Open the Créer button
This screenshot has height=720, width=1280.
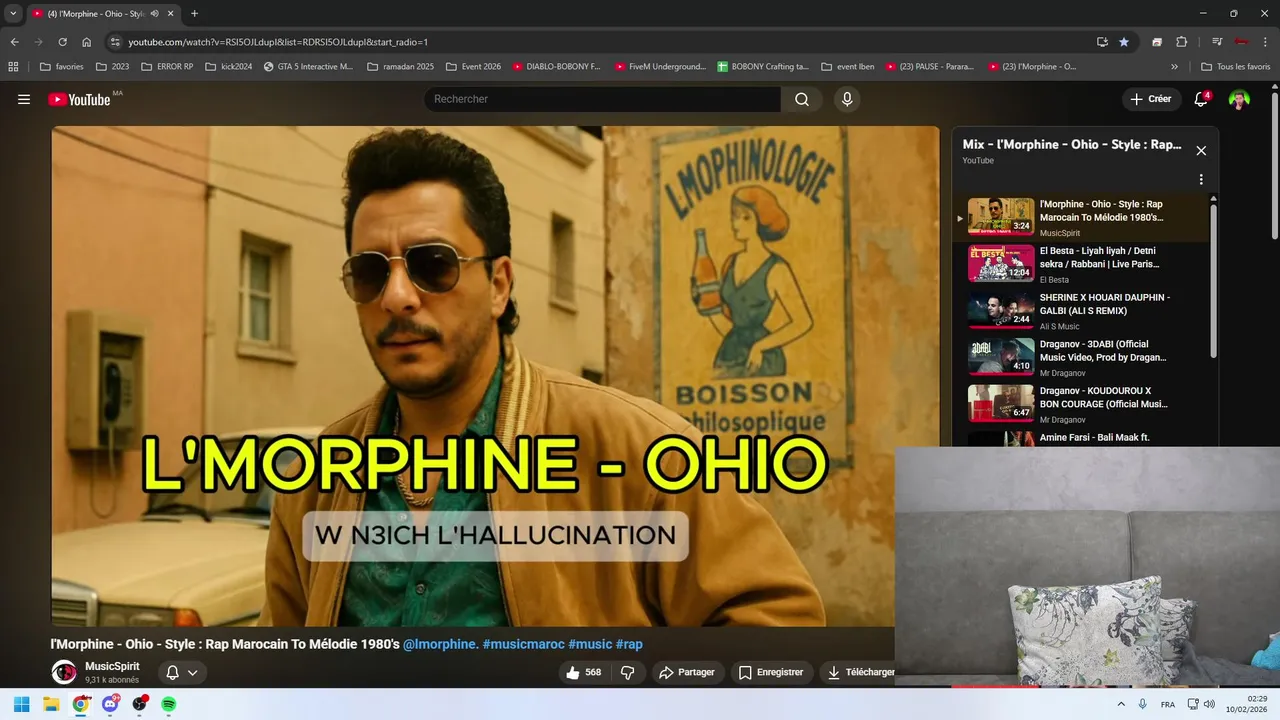[1150, 99]
